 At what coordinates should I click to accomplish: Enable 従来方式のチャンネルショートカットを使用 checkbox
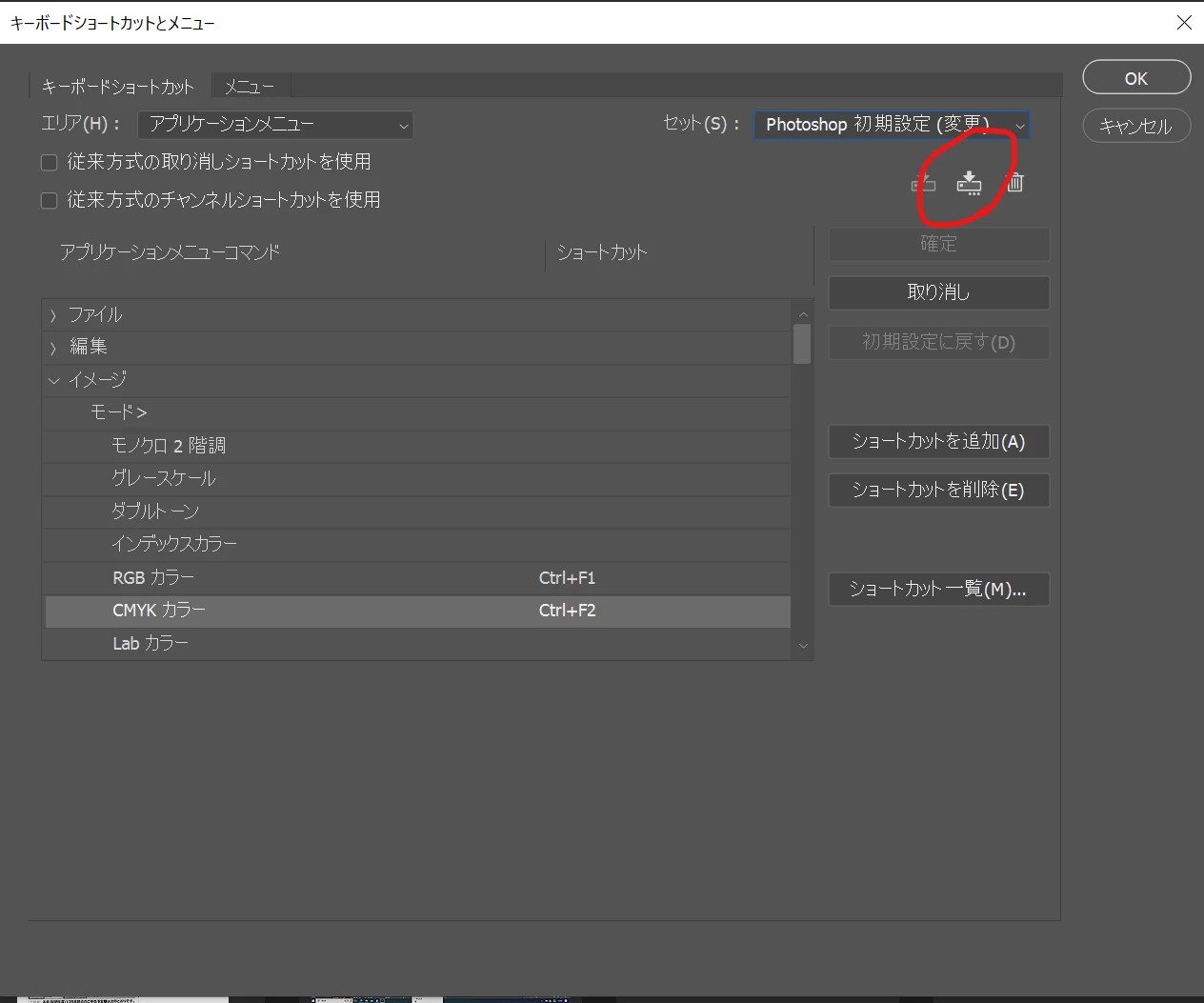(50, 201)
